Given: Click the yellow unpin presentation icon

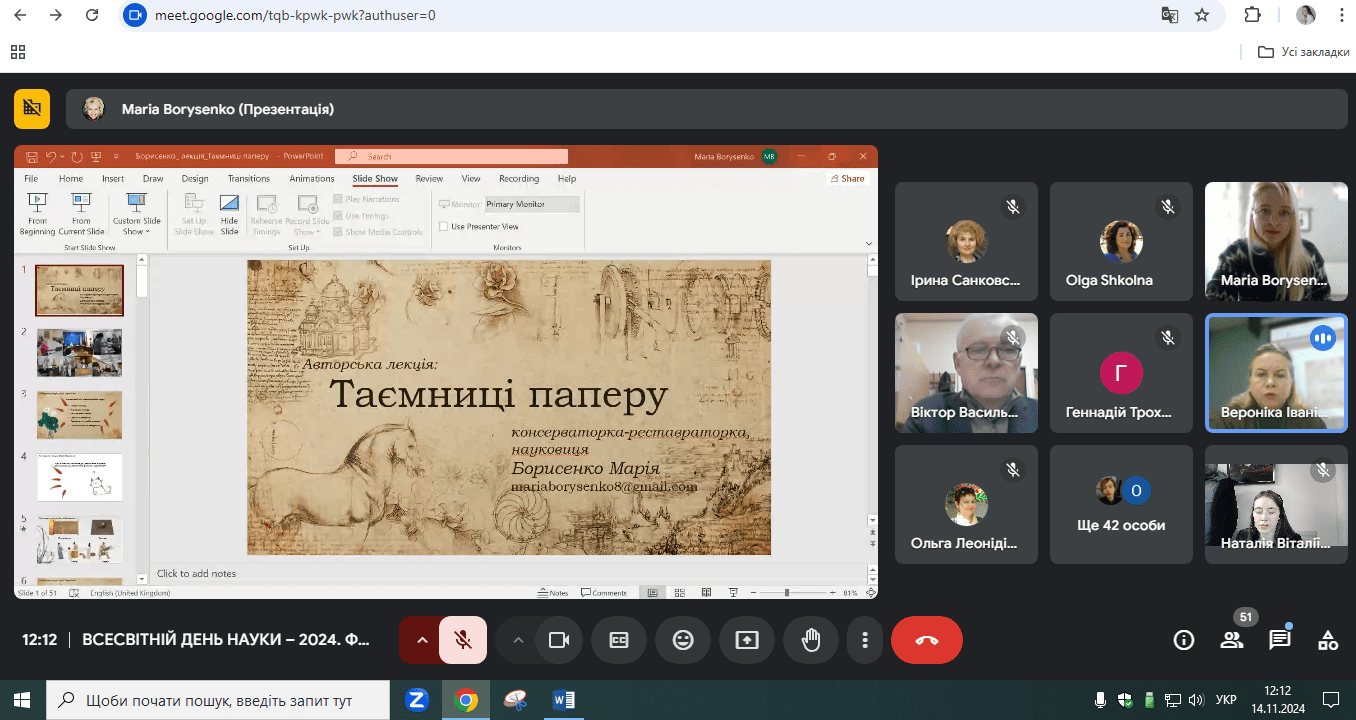Looking at the screenshot, I should point(32,109).
